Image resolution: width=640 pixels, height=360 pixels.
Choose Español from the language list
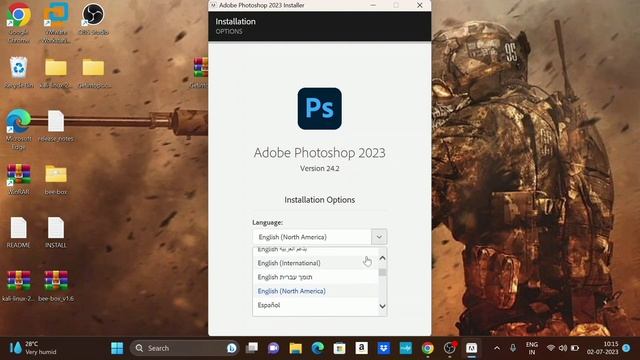[x=316, y=305]
